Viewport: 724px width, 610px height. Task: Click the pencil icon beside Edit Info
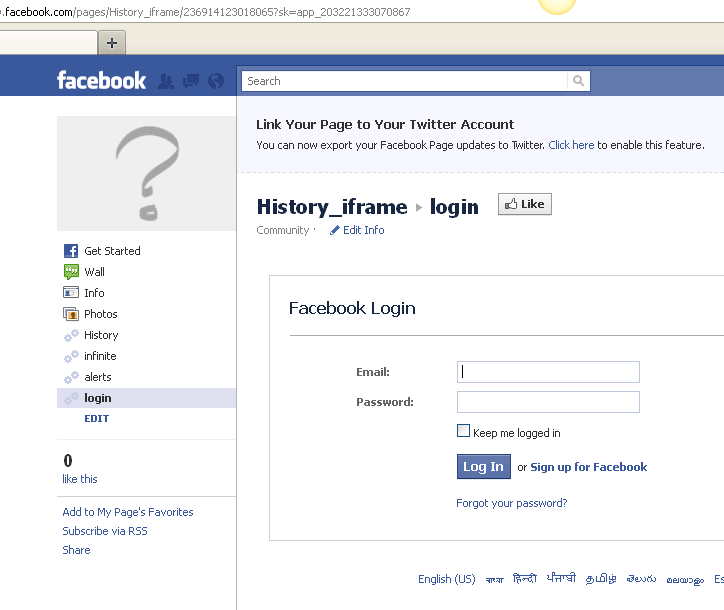click(x=335, y=230)
